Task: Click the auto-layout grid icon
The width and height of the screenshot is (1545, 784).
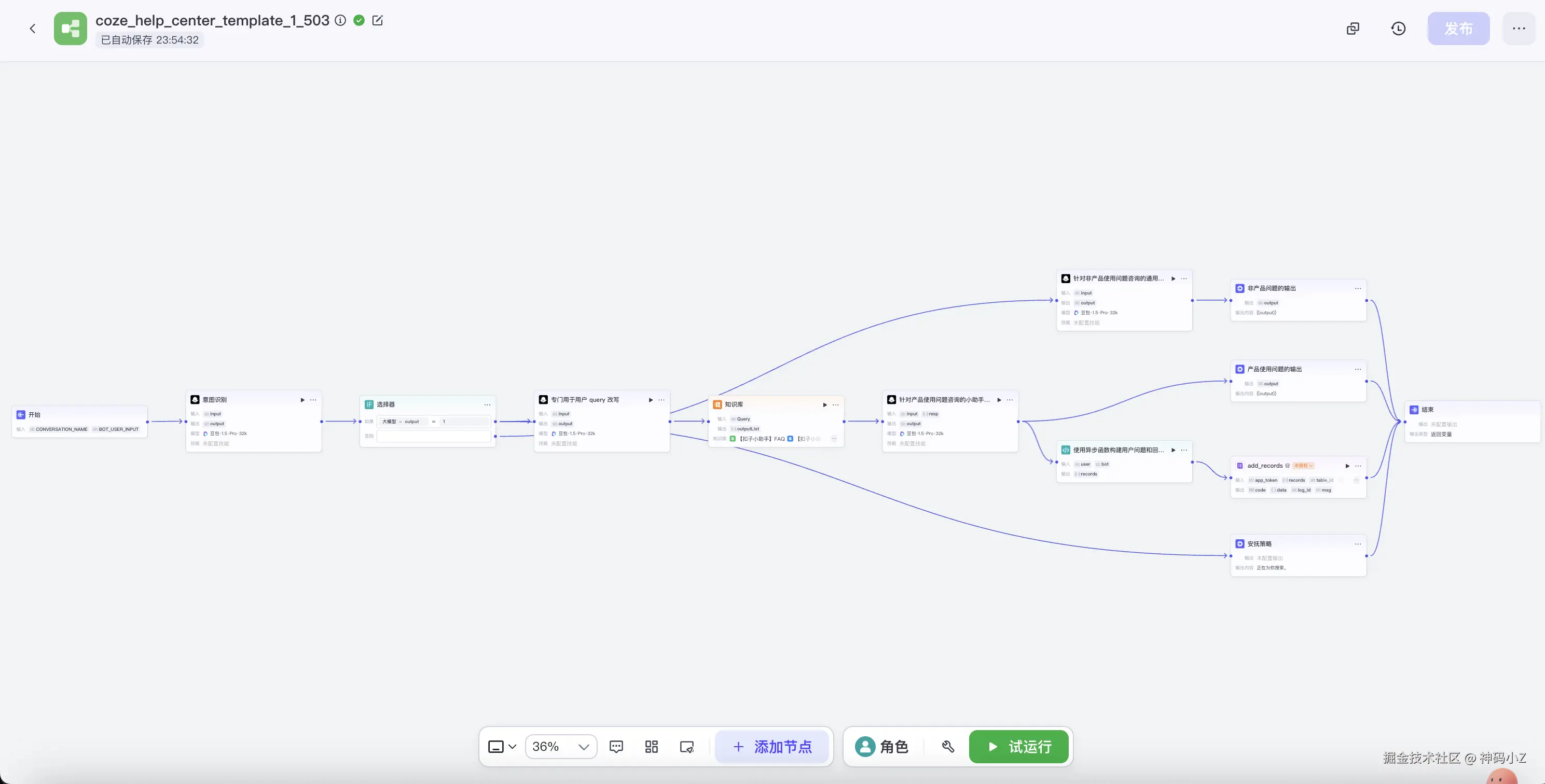Action: tap(651, 746)
